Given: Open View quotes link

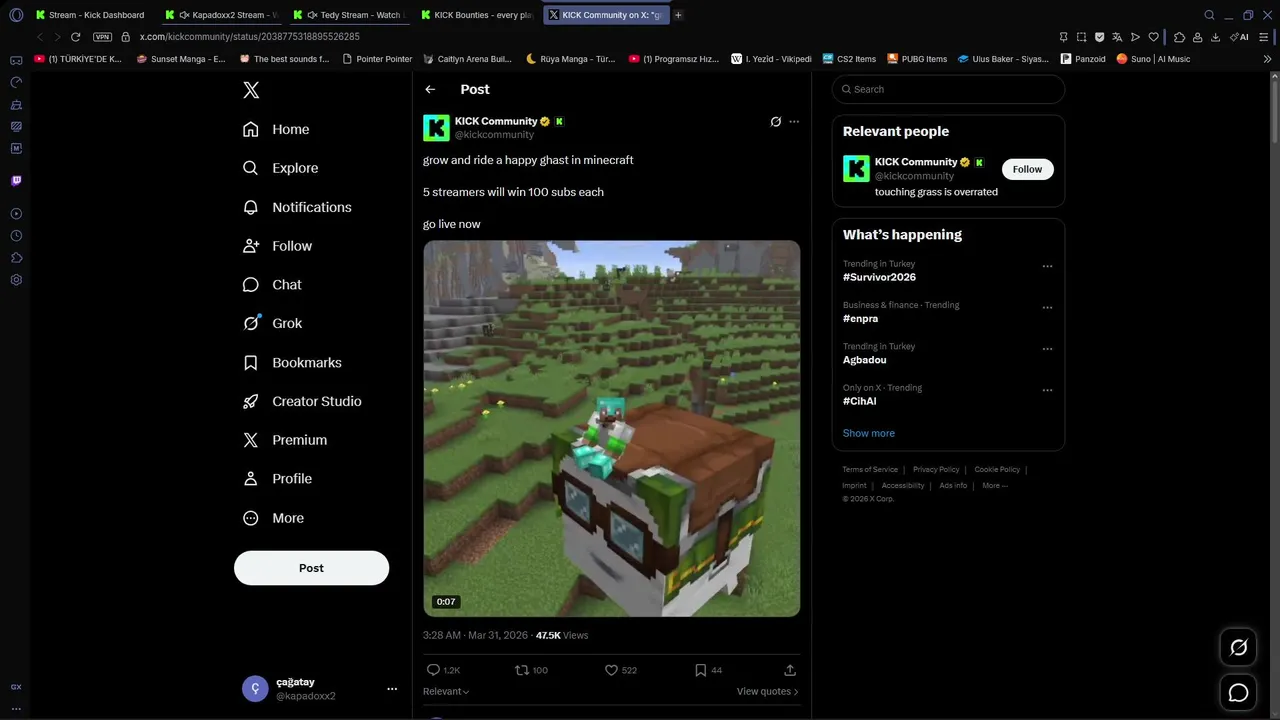Looking at the screenshot, I should [767, 691].
